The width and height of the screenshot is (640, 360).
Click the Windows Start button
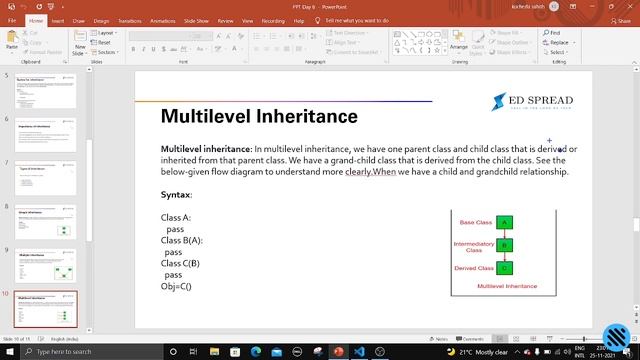pyautogui.click(x=9, y=351)
